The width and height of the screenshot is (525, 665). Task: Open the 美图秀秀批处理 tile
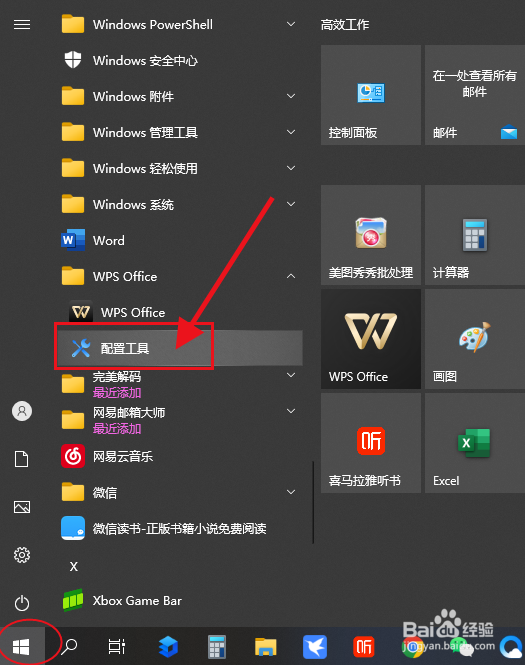pyautogui.click(x=371, y=235)
